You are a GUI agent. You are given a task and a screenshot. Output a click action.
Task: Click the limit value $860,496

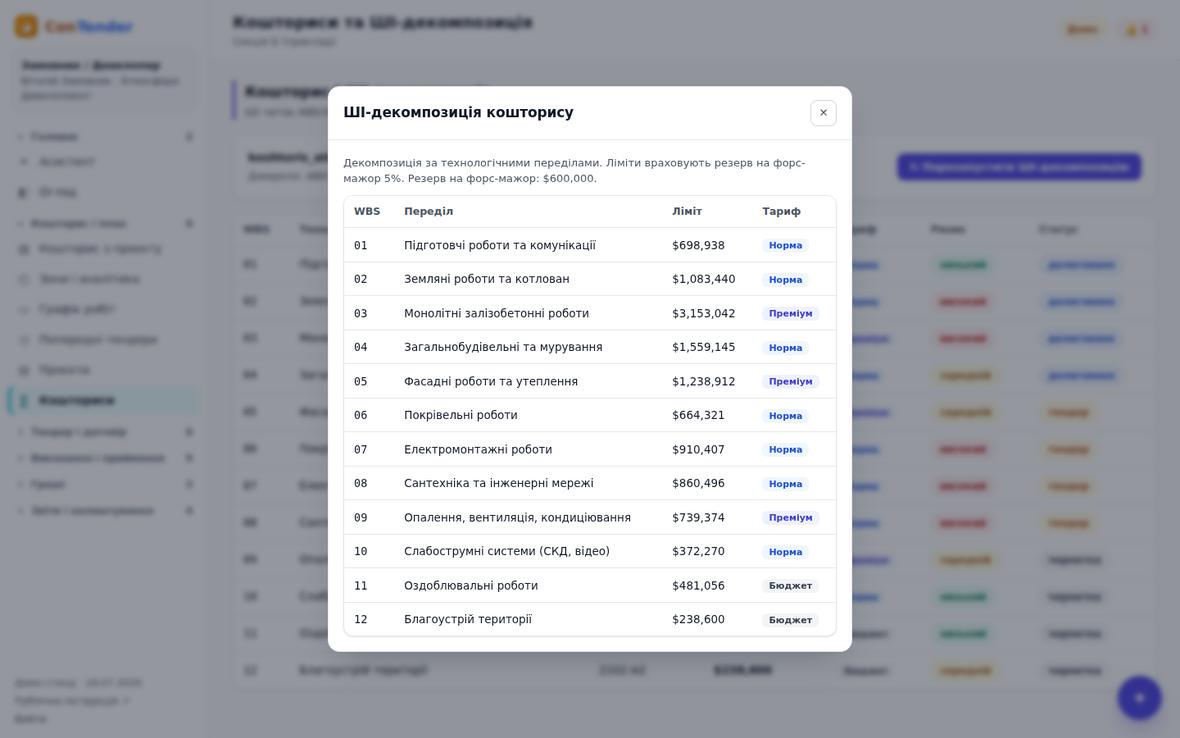coord(698,483)
